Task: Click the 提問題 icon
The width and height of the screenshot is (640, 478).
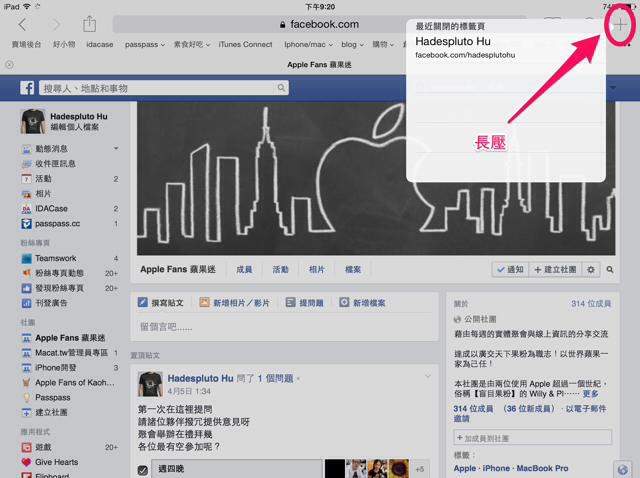Action: coord(290,302)
